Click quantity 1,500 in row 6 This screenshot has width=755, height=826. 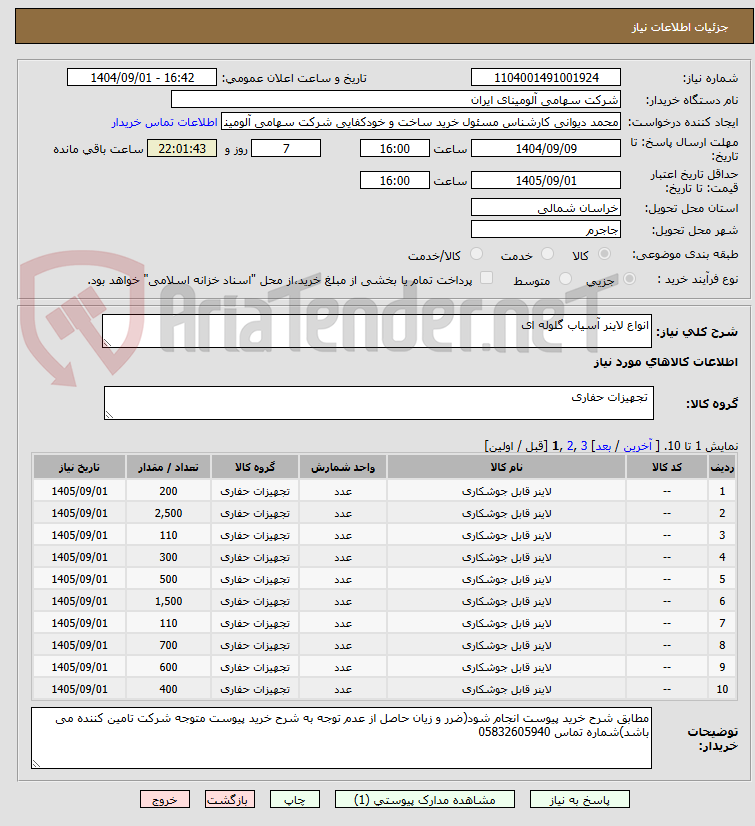(x=169, y=601)
